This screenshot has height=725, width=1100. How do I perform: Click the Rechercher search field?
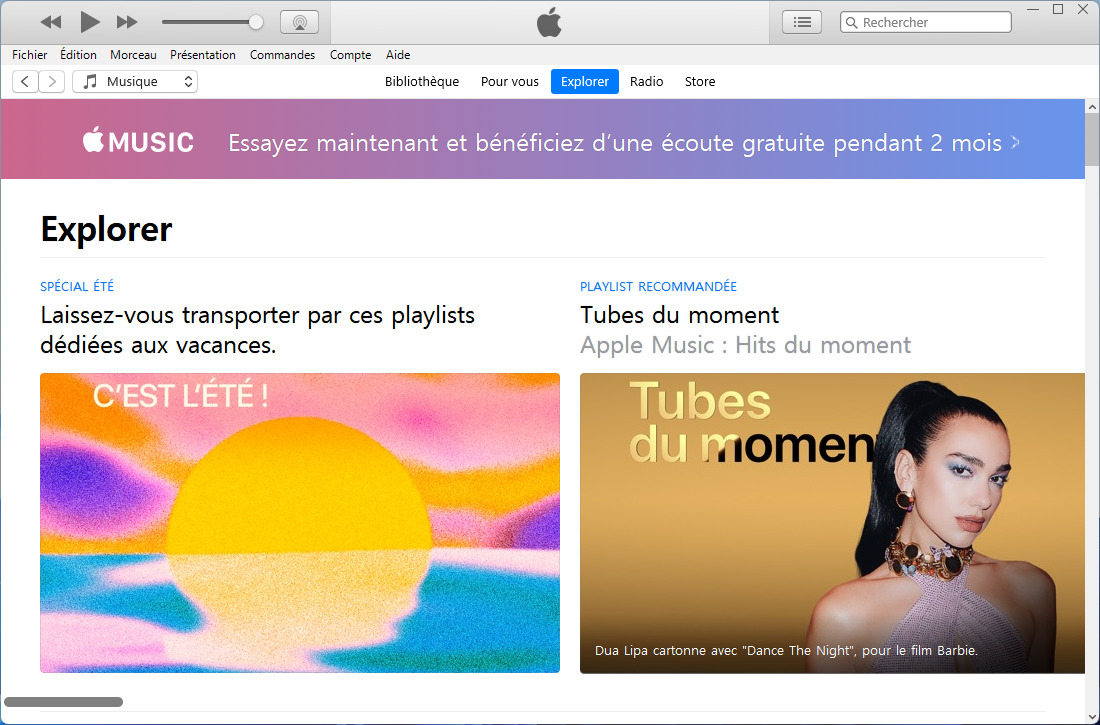click(925, 22)
